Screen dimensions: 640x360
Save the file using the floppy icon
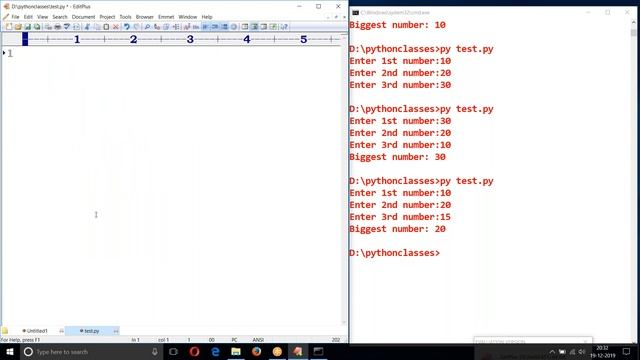pos(27,27)
